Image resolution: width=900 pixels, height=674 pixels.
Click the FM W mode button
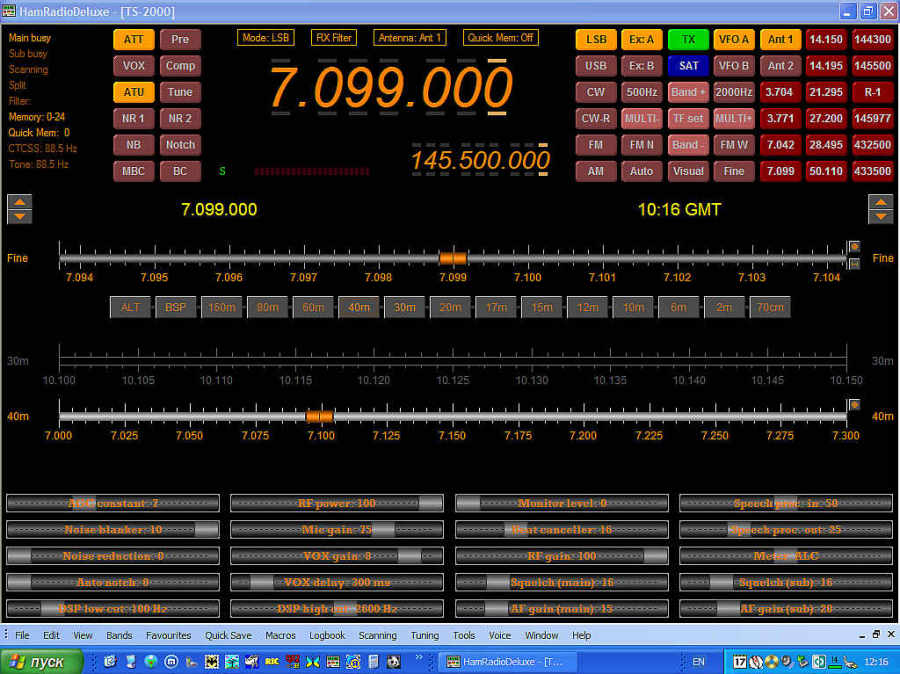tap(734, 145)
